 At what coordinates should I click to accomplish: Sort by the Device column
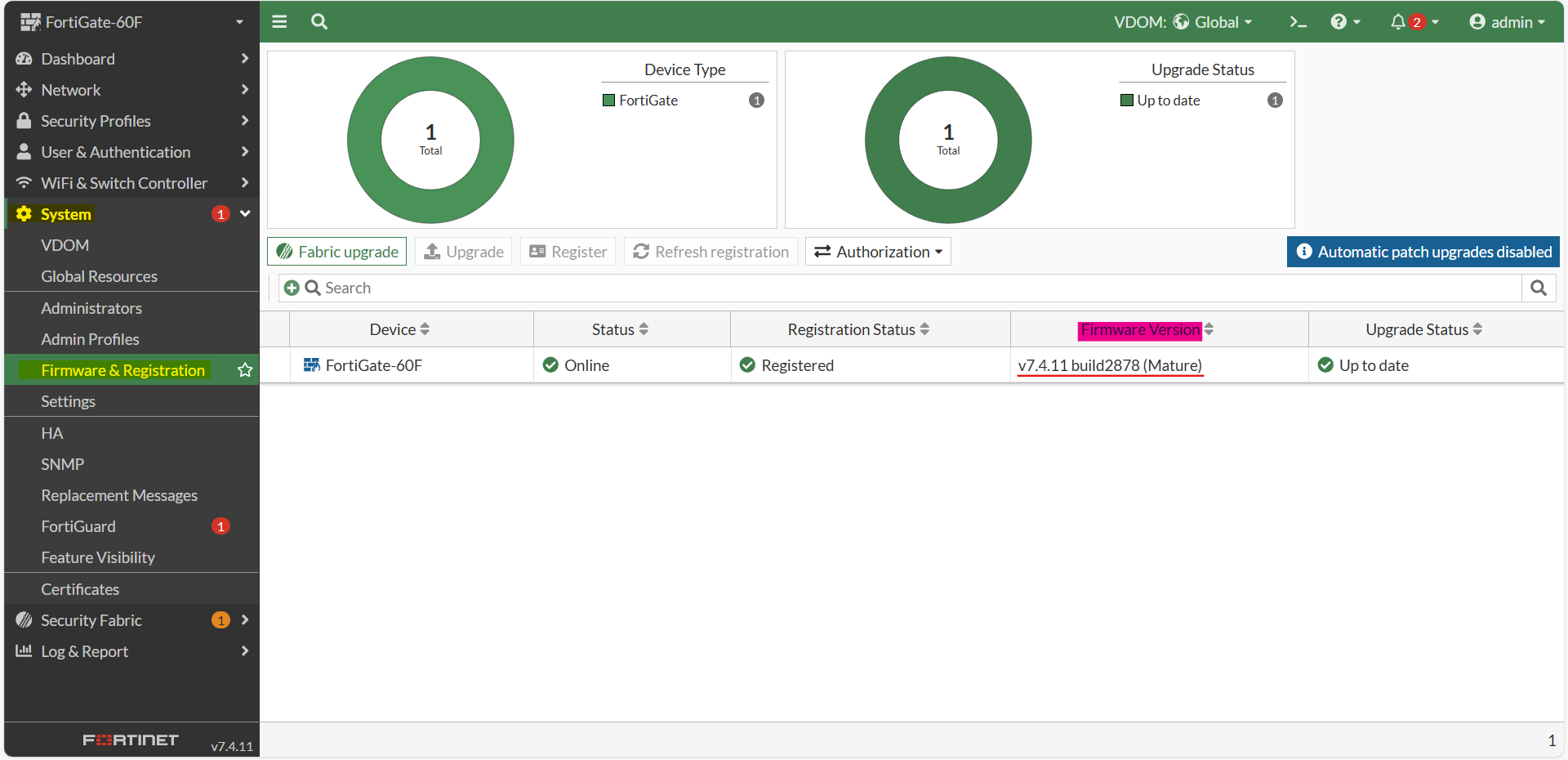(x=411, y=329)
